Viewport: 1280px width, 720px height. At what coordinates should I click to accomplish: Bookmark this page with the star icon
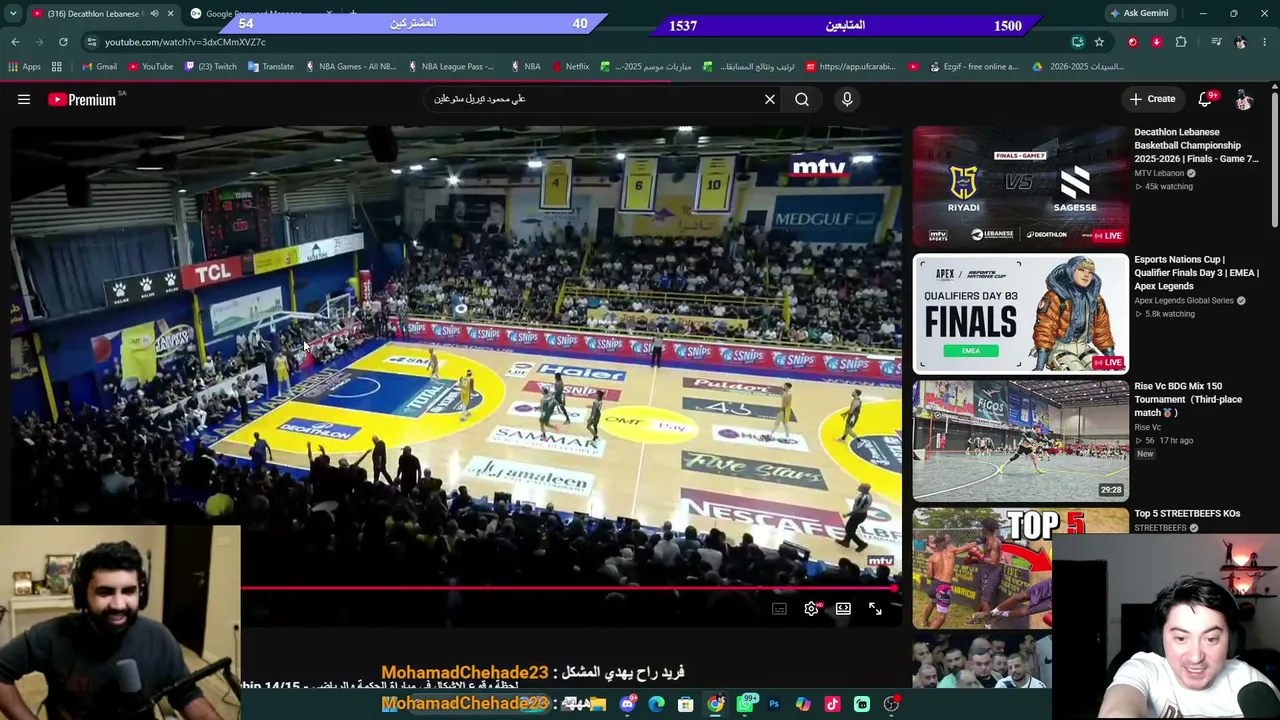(x=1099, y=42)
